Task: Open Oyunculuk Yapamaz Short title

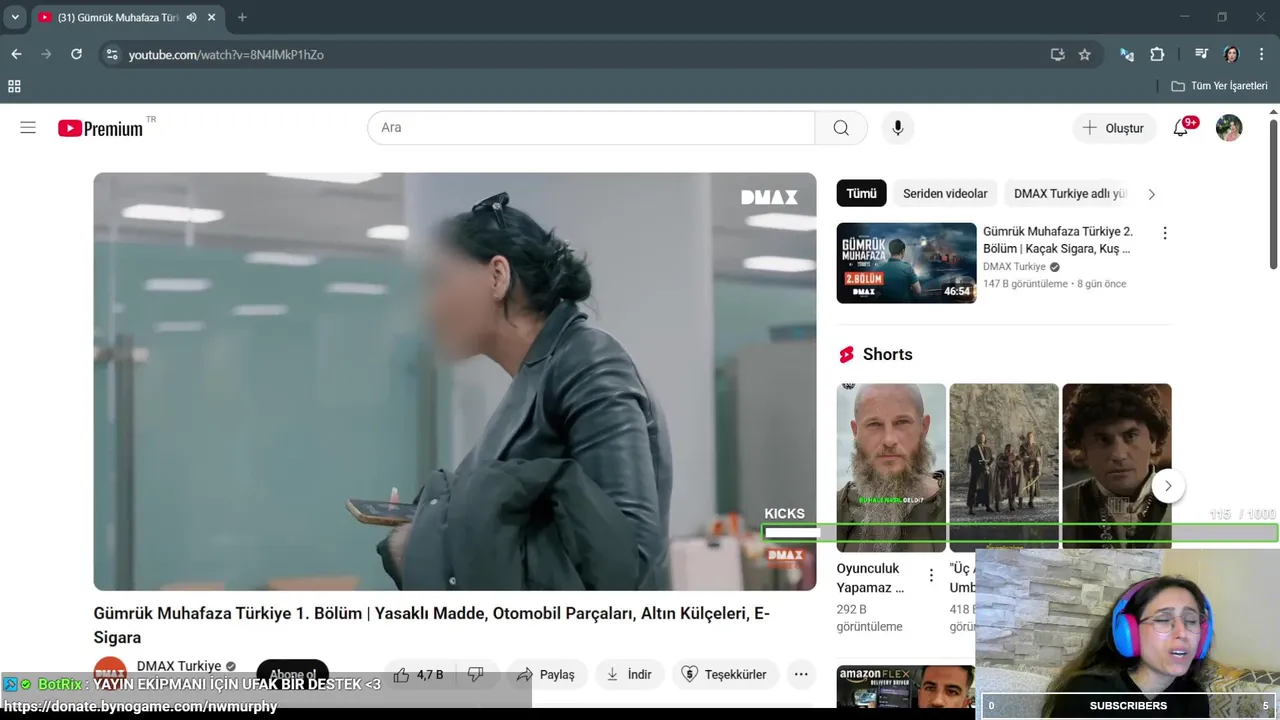Action: point(870,578)
